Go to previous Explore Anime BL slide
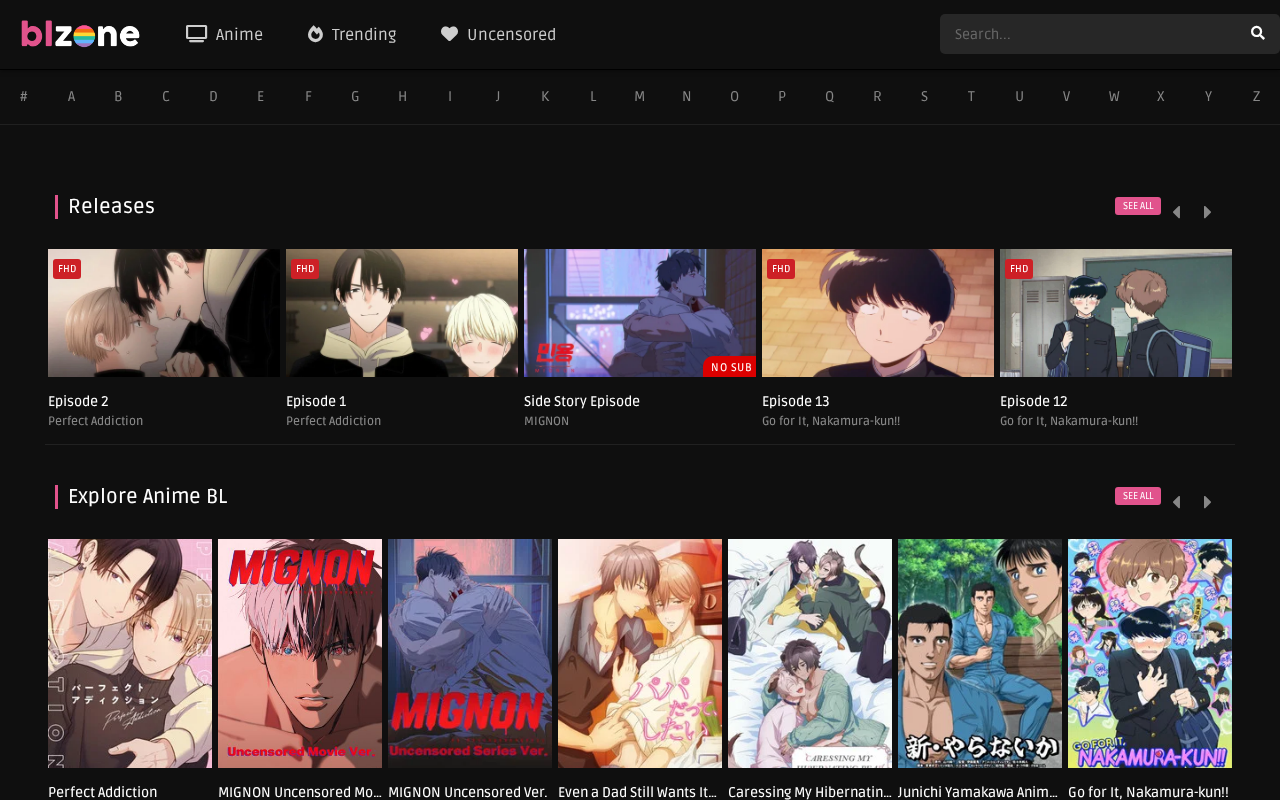Viewport: 1280px width, 800px height. click(1176, 502)
